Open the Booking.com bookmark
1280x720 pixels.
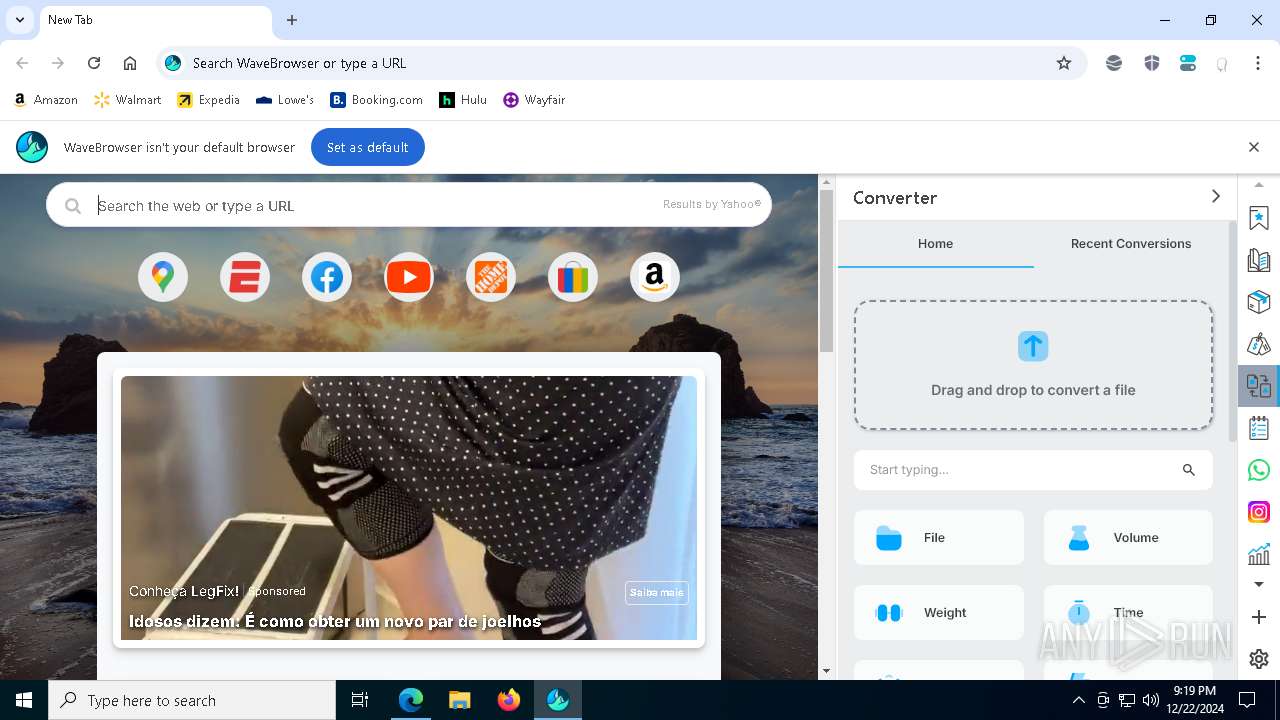[377, 100]
